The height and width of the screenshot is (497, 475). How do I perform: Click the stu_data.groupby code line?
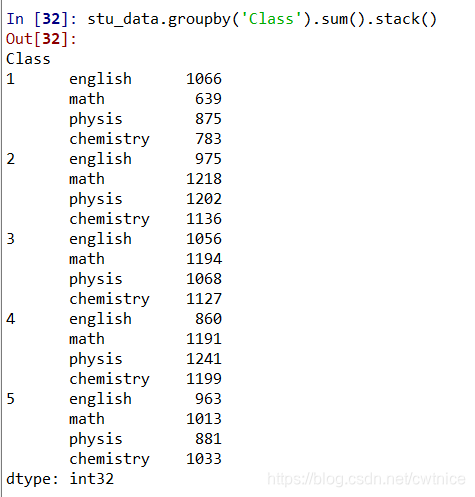point(262,19)
